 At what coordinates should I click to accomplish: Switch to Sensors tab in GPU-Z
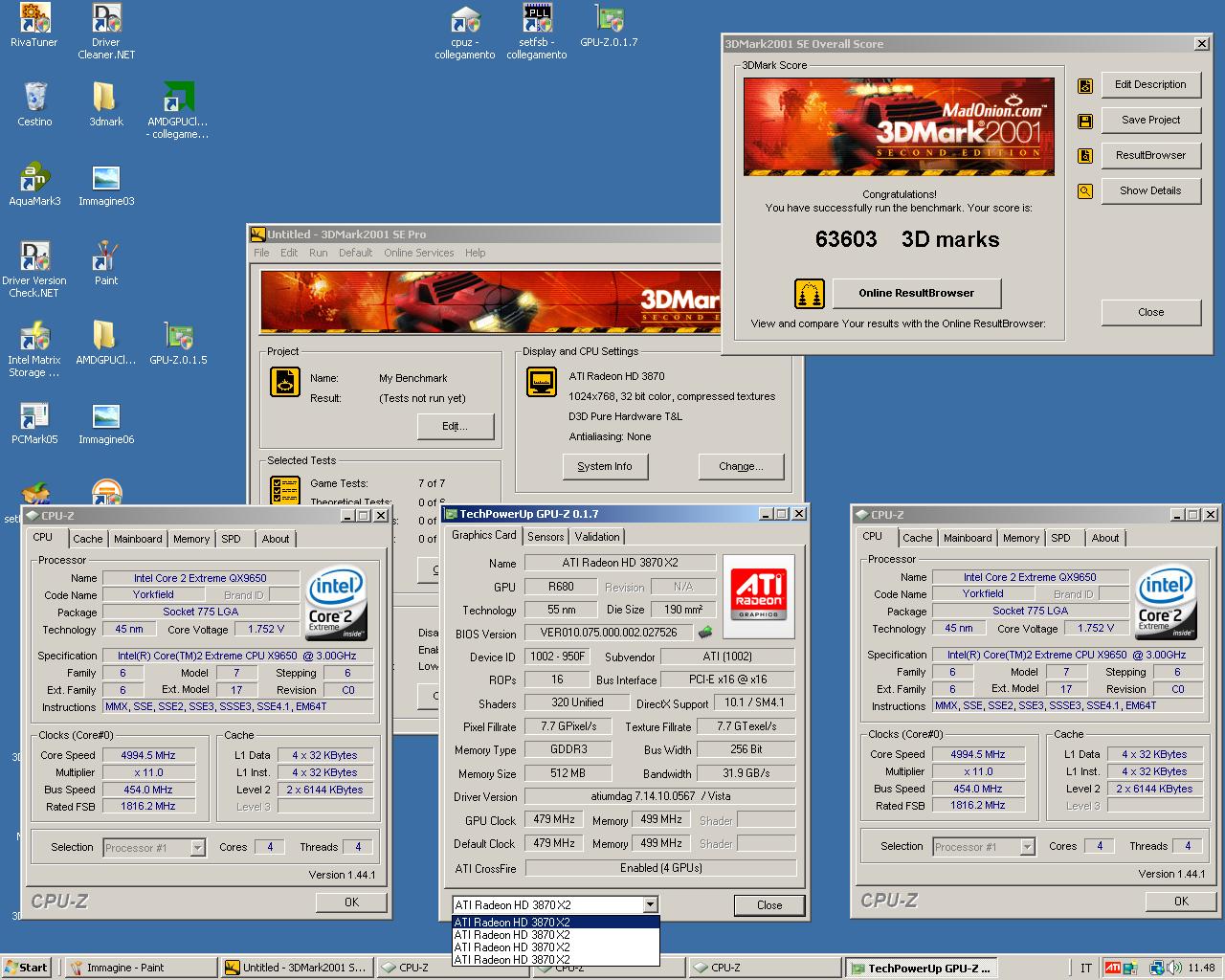546,537
